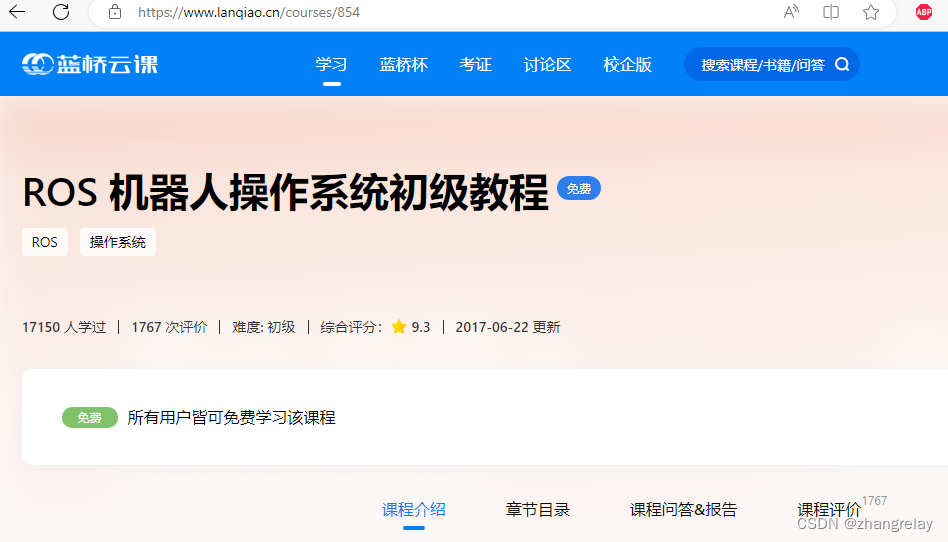Click the 2017-06-22 更新 date

[x=508, y=327]
